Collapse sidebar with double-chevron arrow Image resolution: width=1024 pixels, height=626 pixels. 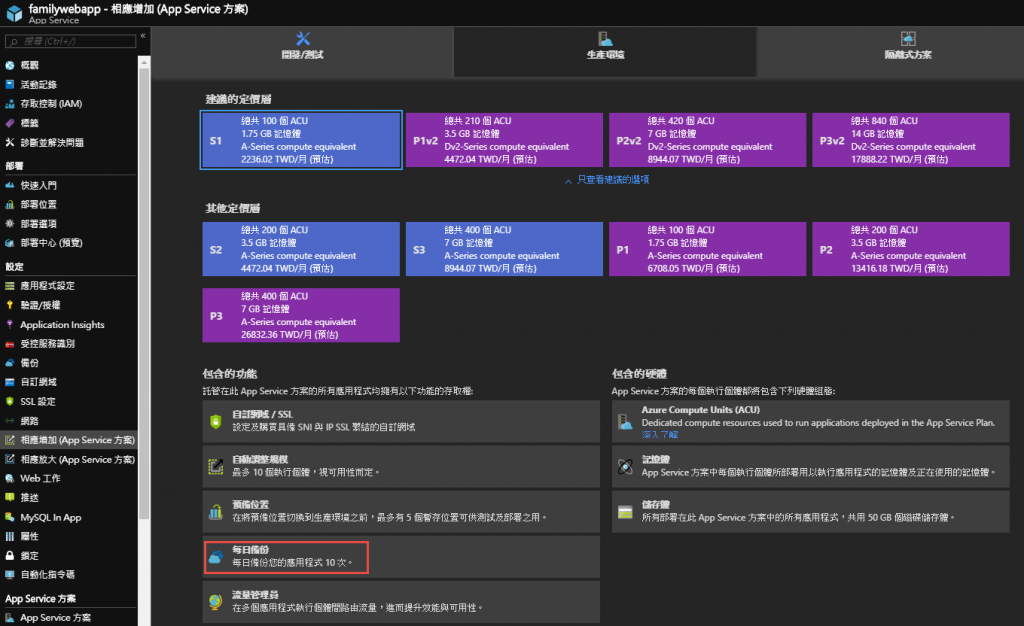143,37
